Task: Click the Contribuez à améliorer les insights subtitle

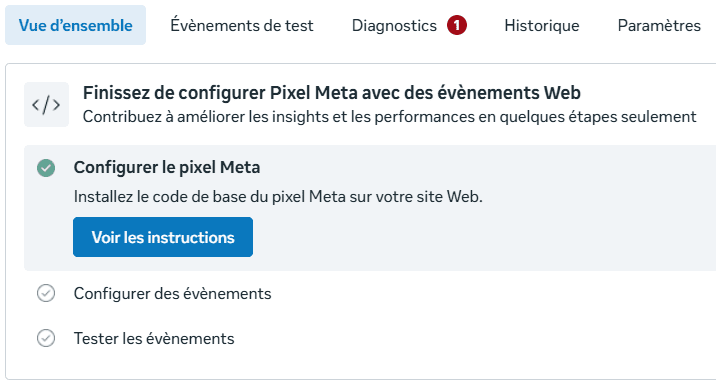Action: 390,117
